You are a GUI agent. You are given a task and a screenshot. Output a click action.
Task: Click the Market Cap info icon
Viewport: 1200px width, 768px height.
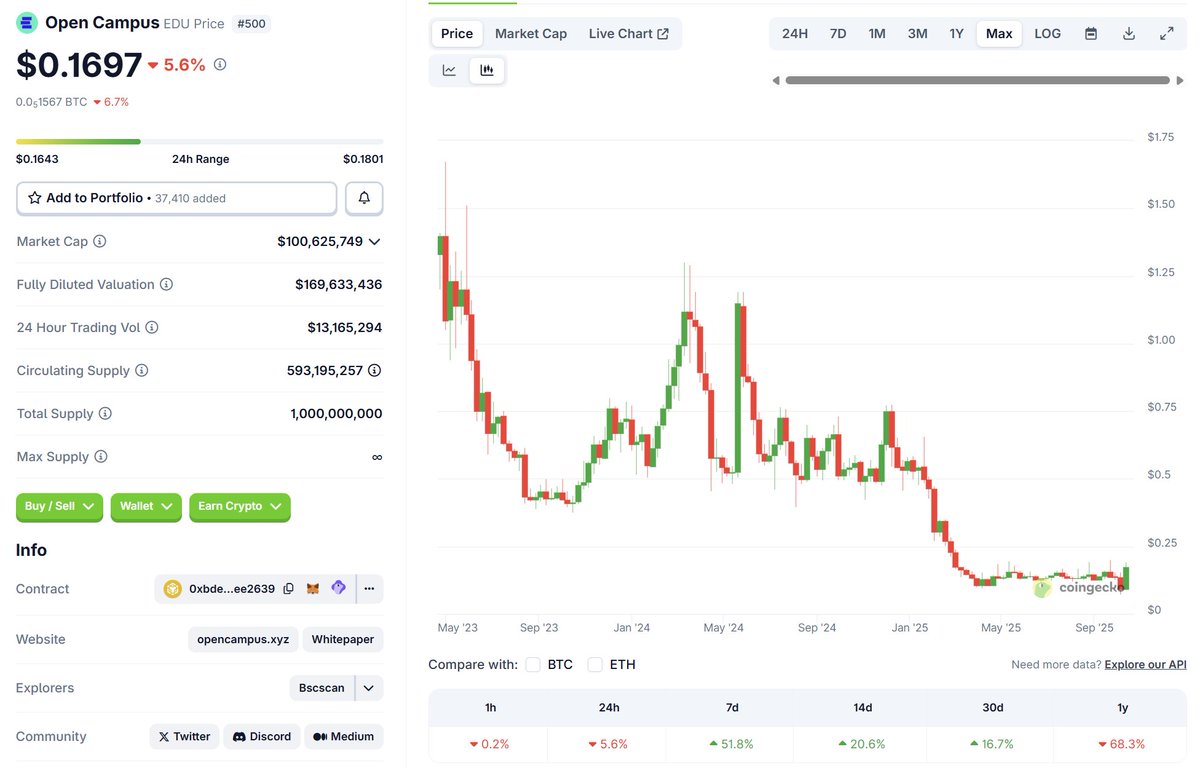pos(100,242)
